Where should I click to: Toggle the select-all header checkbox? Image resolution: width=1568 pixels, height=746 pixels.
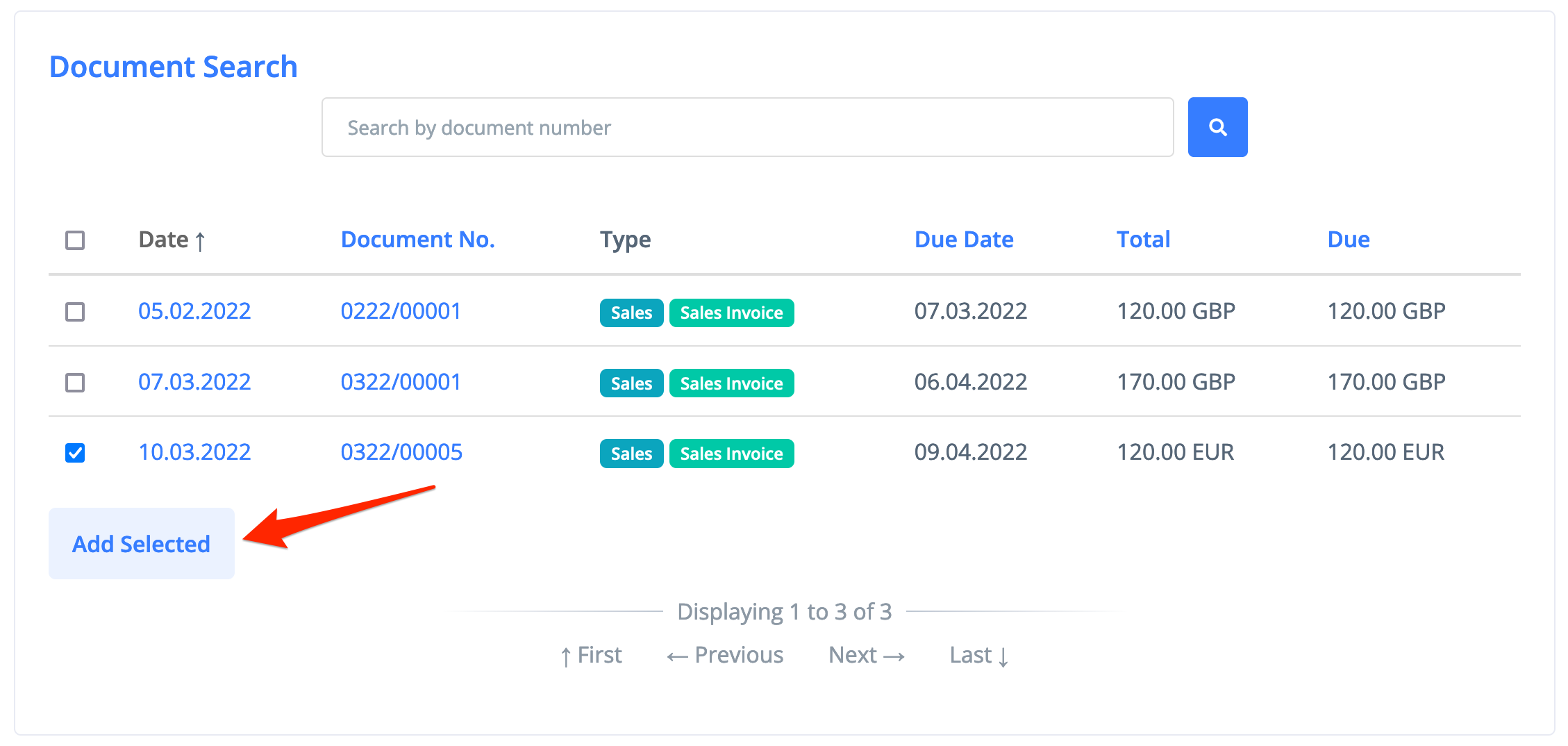(75, 240)
